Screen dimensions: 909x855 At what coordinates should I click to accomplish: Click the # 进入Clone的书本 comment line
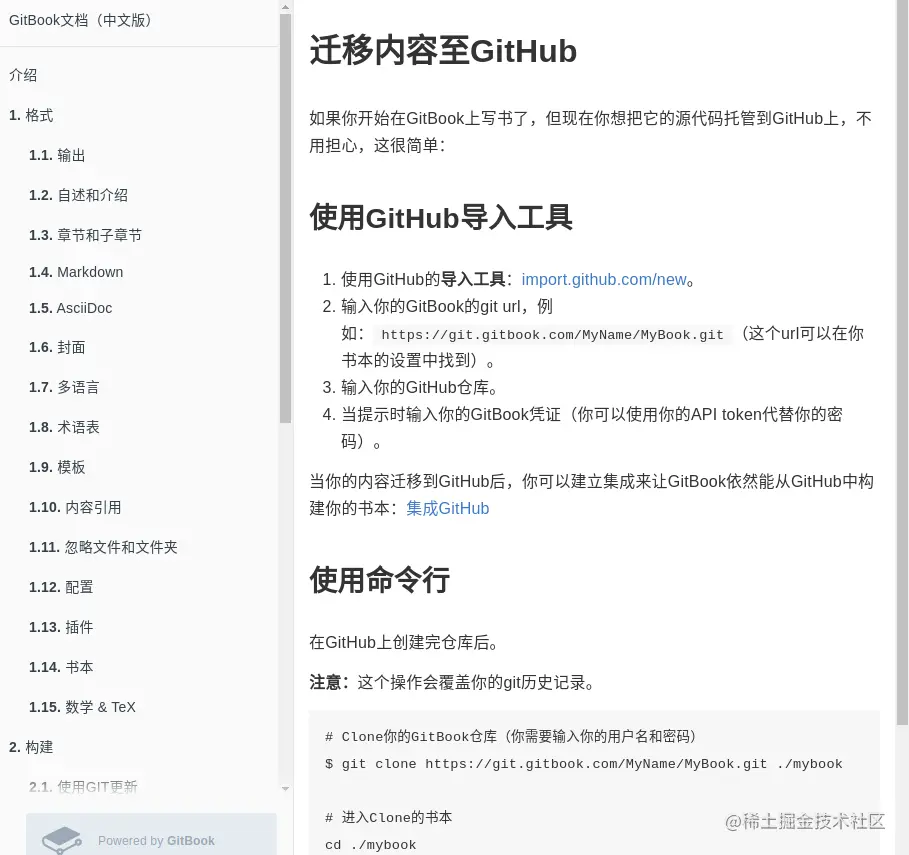point(388,818)
